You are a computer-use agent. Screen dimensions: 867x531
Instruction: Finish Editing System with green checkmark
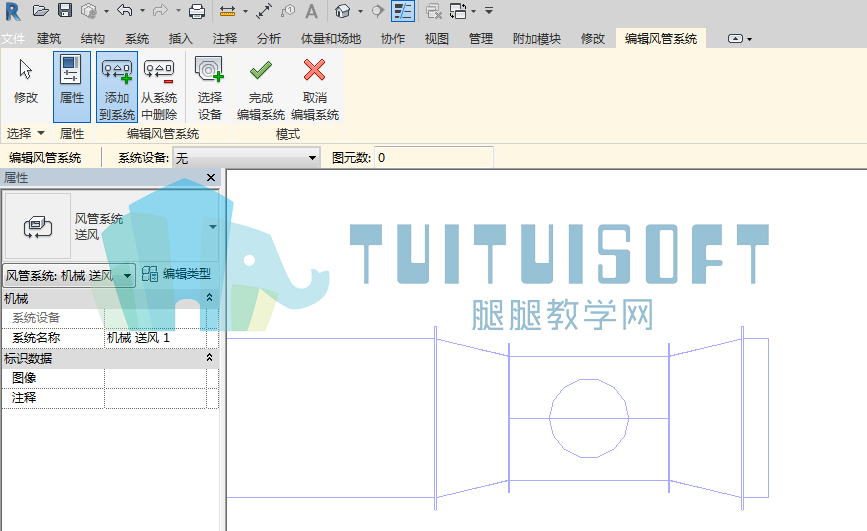coord(260,86)
